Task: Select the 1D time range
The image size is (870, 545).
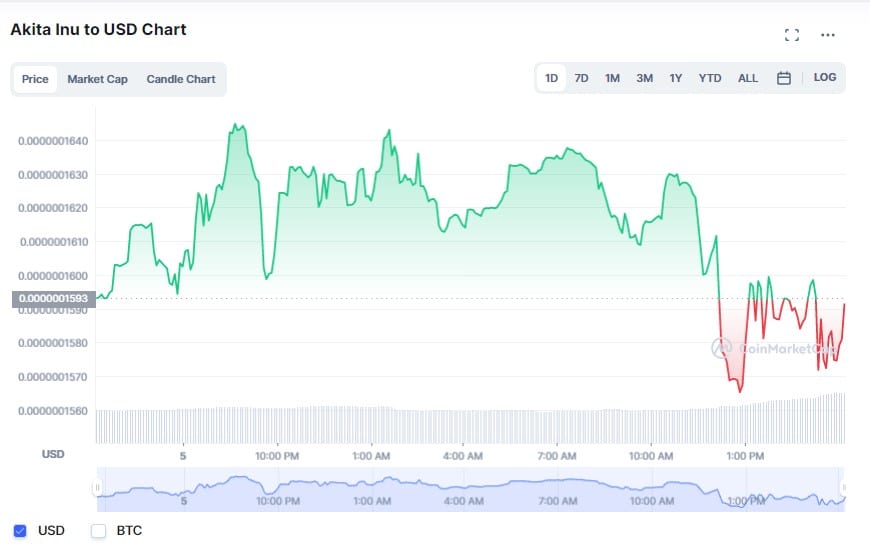Action: (x=551, y=78)
